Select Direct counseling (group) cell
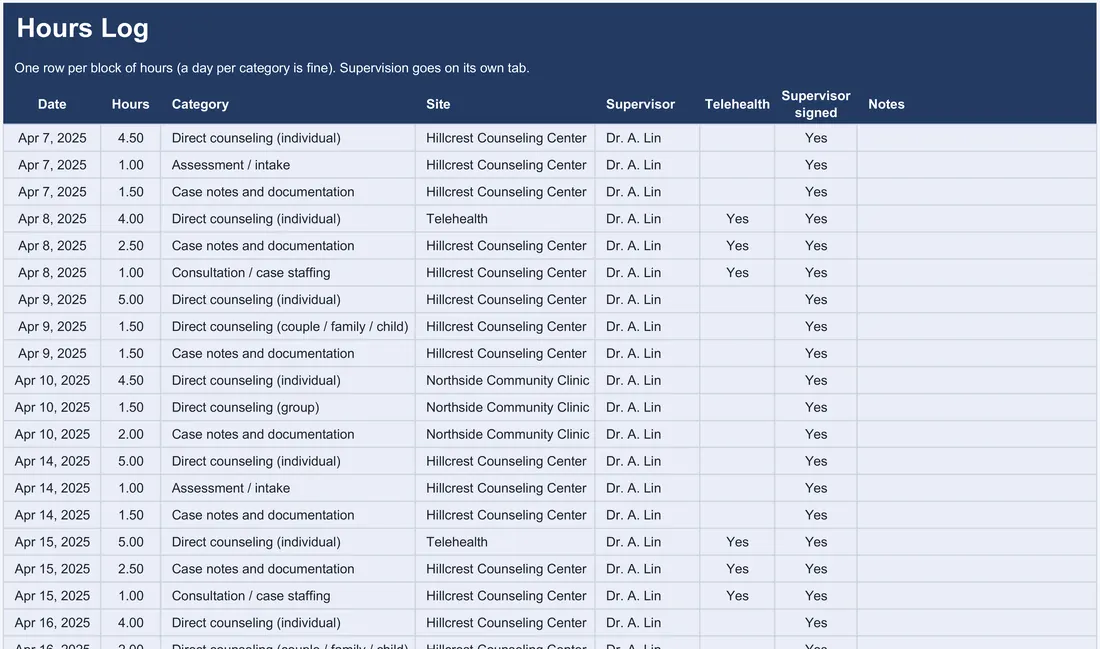Image resolution: width=1100 pixels, height=649 pixels. click(288, 407)
